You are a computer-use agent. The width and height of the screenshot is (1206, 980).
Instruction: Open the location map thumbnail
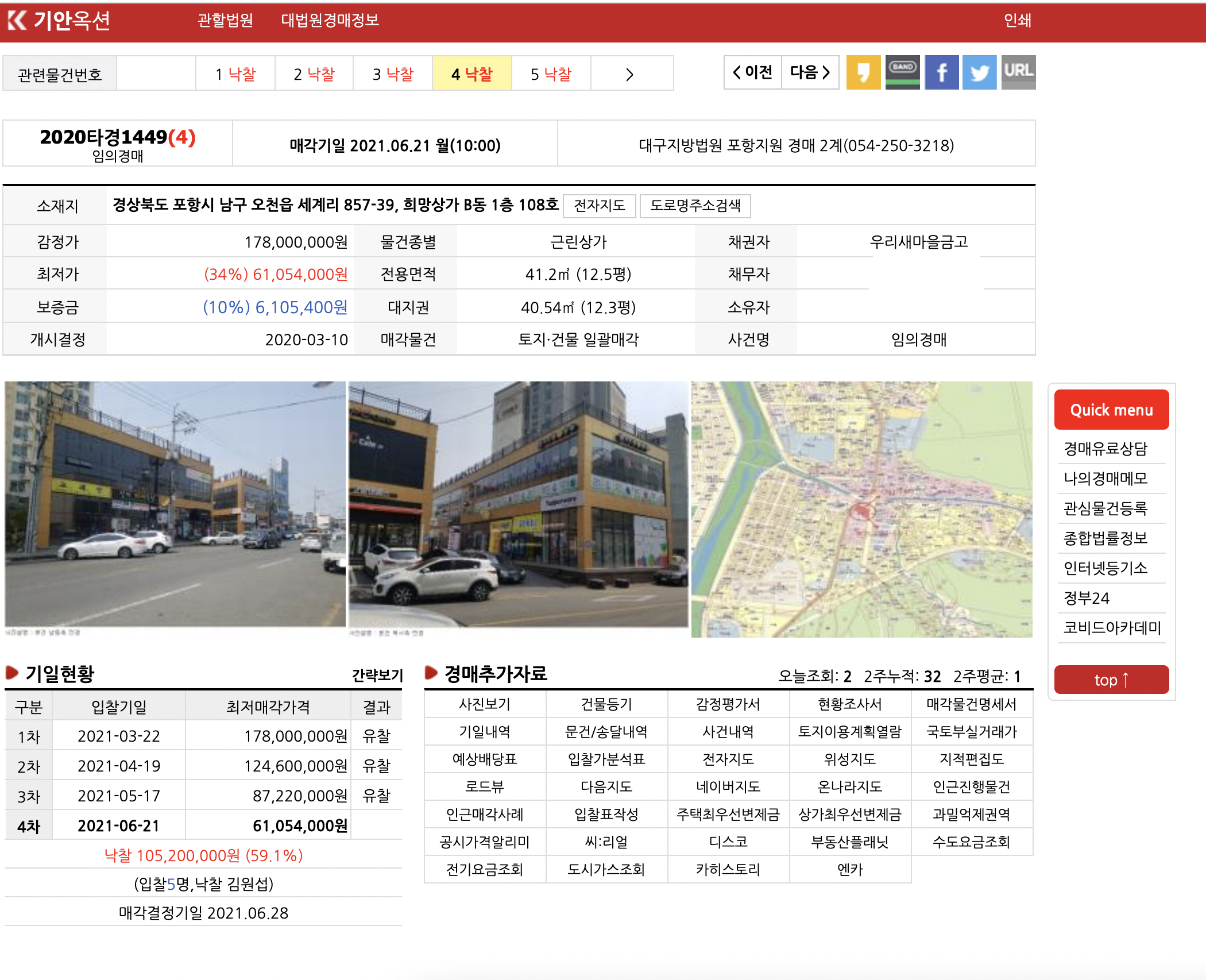(x=861, y=510)
